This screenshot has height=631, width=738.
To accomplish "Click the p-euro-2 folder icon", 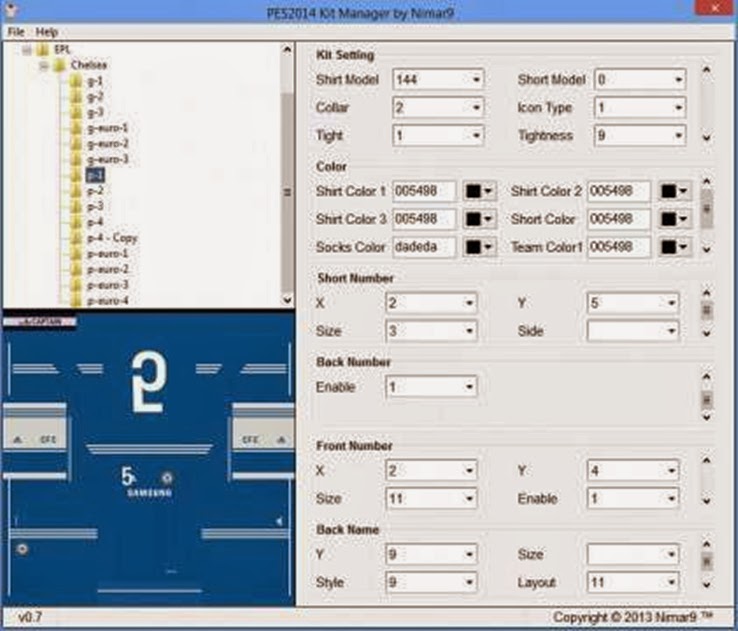I will tap(76, 269).
